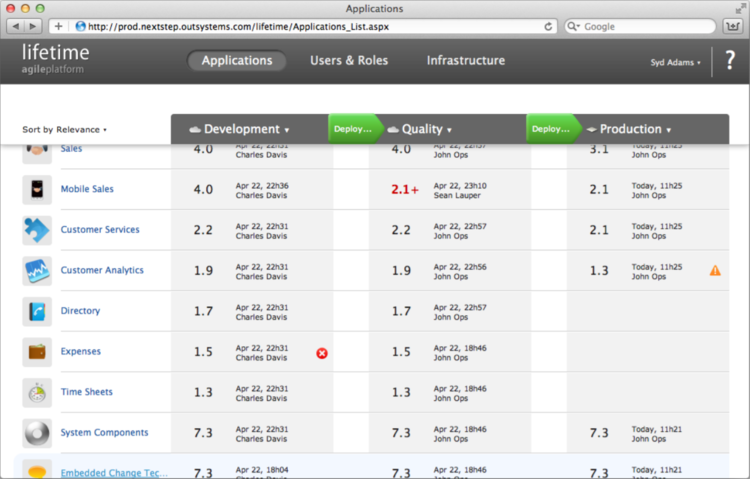This screenshot has width=750, height=479.
Task: Click the System Components disc icon
Action: (x=37, y=434)
